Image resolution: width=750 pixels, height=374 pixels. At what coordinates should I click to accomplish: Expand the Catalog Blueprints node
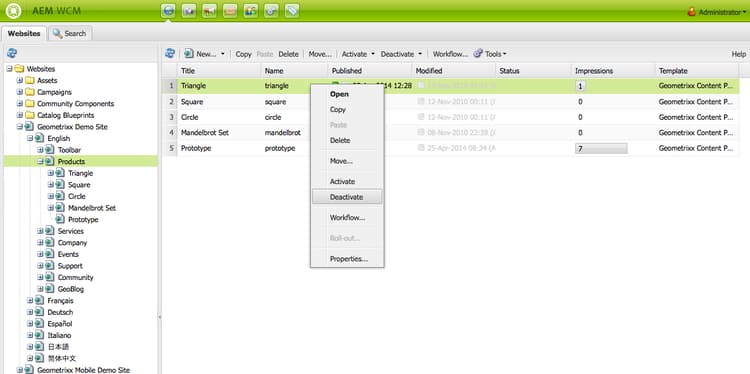20,115
